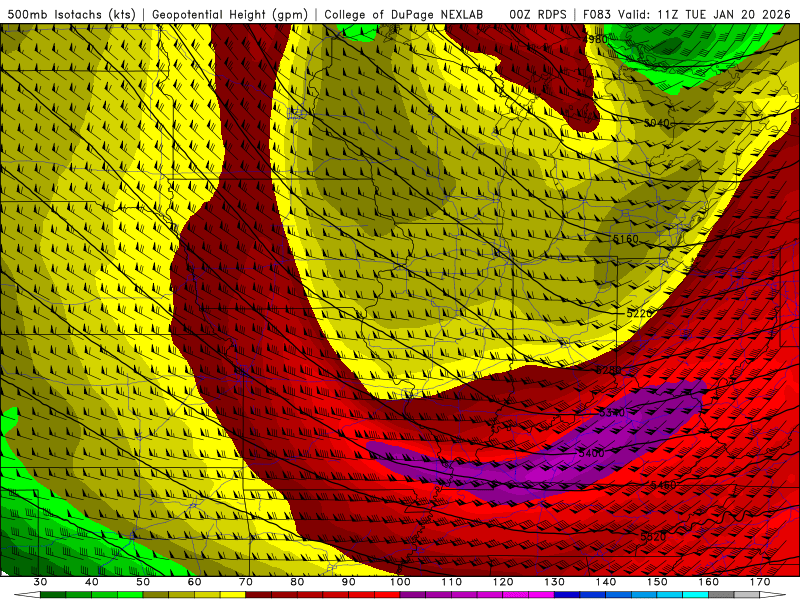Image resolution: width=800 pixels, height=600 pixels.
Task: Click the 5220 height contour label
Action: pos(639,313)
